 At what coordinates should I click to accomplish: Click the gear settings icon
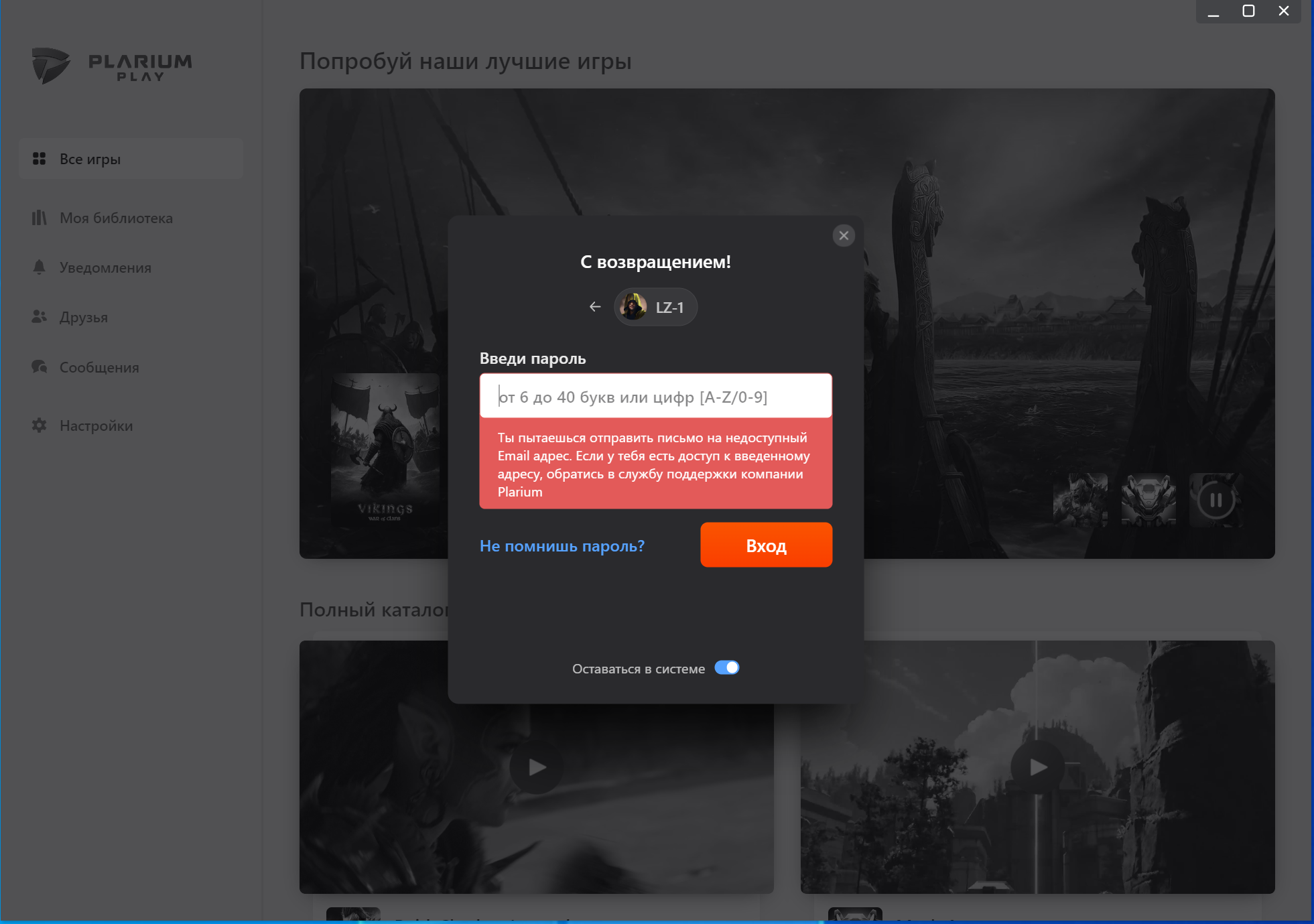point(40,425)
